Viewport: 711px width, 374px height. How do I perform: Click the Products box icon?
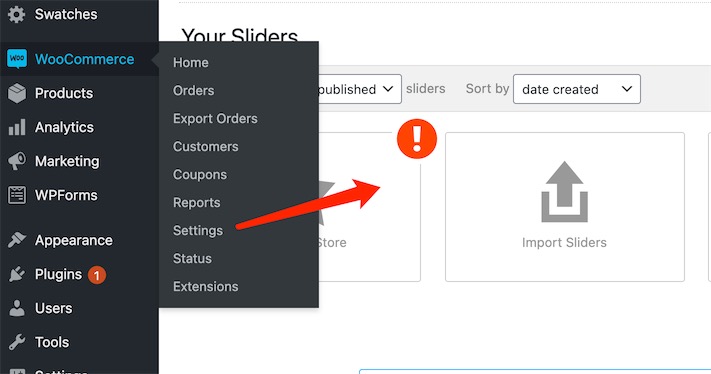tap(17, 93)
